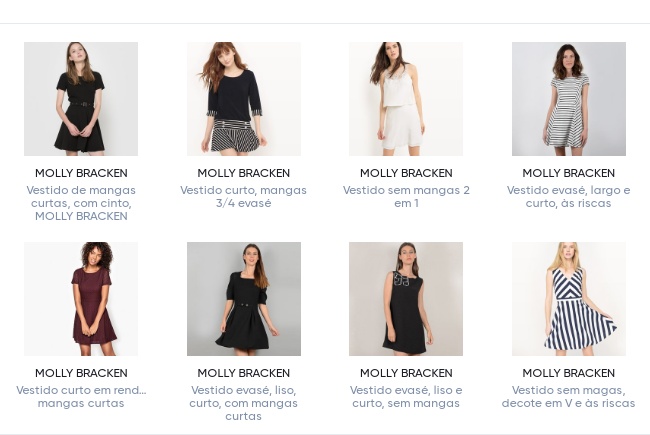Viewport: 650px width, 435px height.
Task: Open 'Vestido de mangas curtas, com cinto' link
Action: [x=81, y=202]
